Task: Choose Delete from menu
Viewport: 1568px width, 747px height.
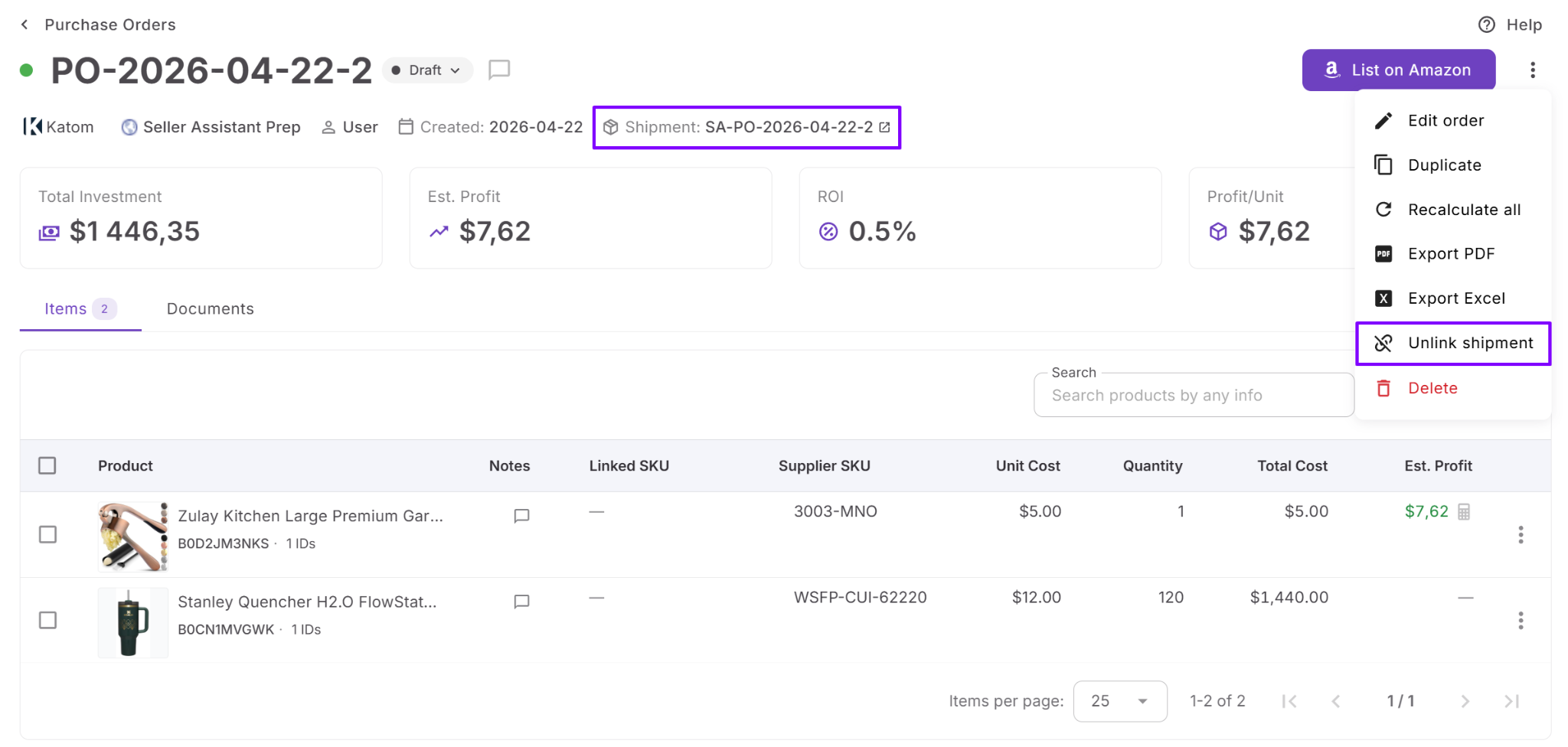Action: [1452, 388]
